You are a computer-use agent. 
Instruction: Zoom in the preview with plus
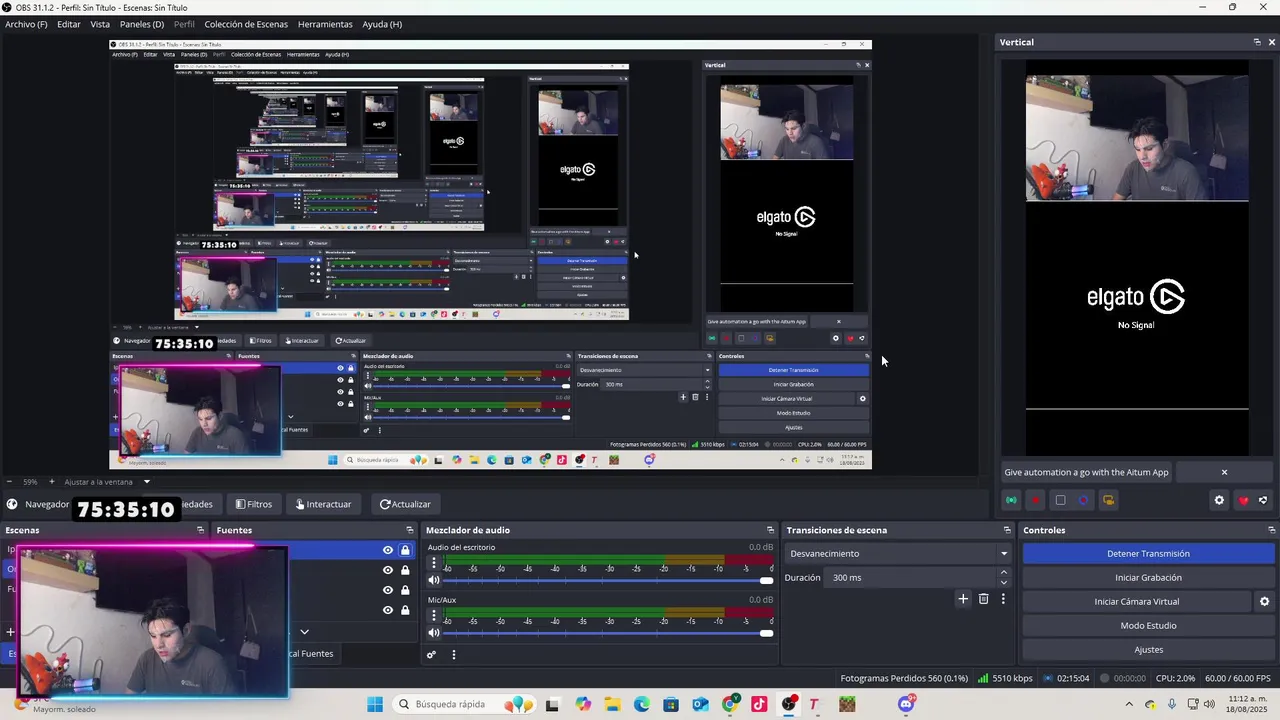click(52, 482)
